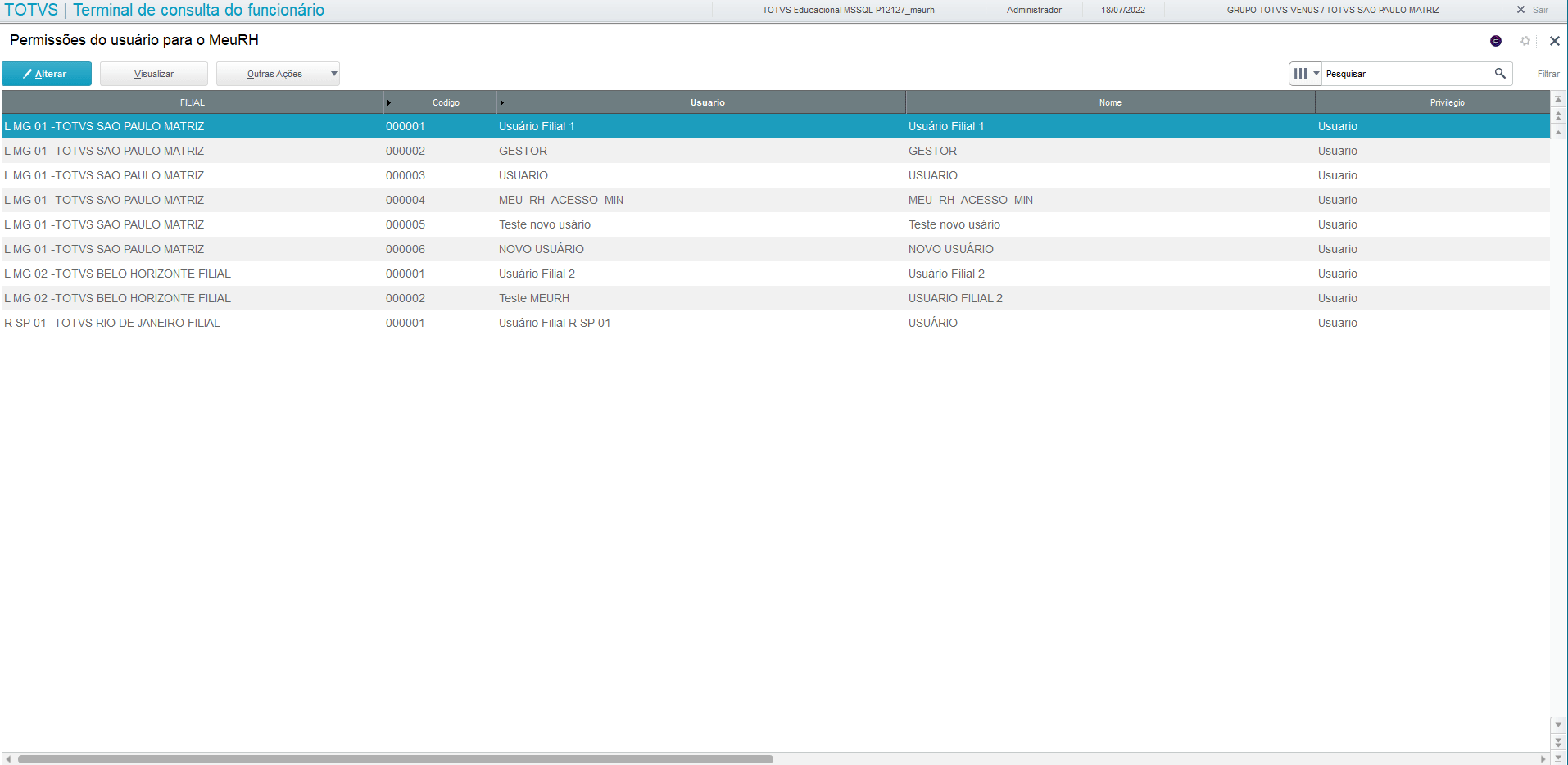This screenshot has width=1568, height=765.
Task: Page up with the double up arrow
Action: click(1558, 115)
